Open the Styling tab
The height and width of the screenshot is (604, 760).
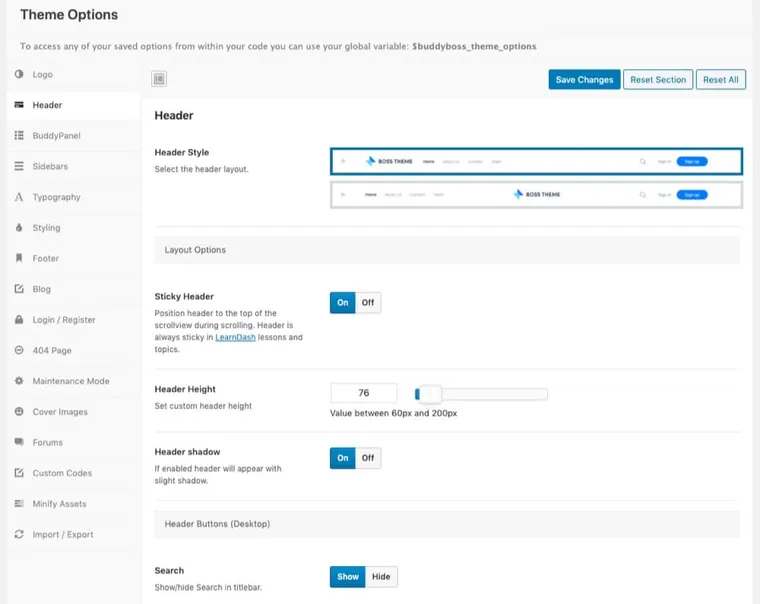(74, 227)
